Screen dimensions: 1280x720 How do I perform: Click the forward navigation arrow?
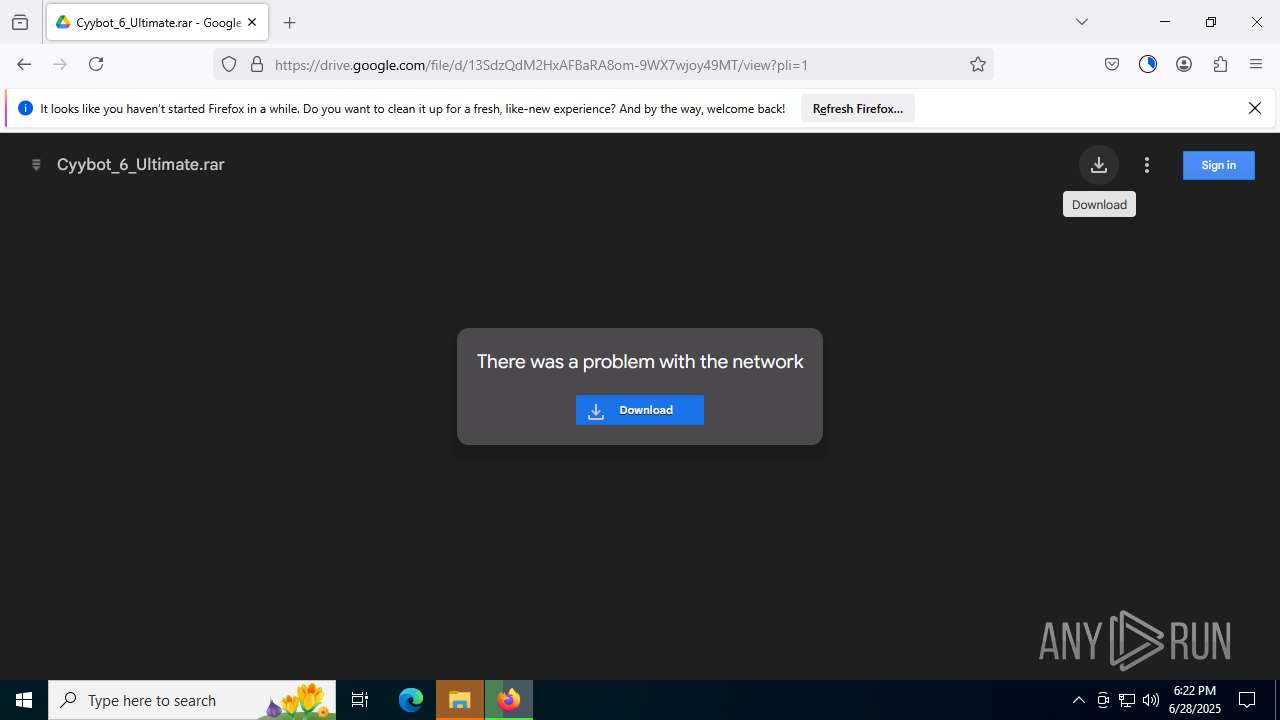point(60,64)
